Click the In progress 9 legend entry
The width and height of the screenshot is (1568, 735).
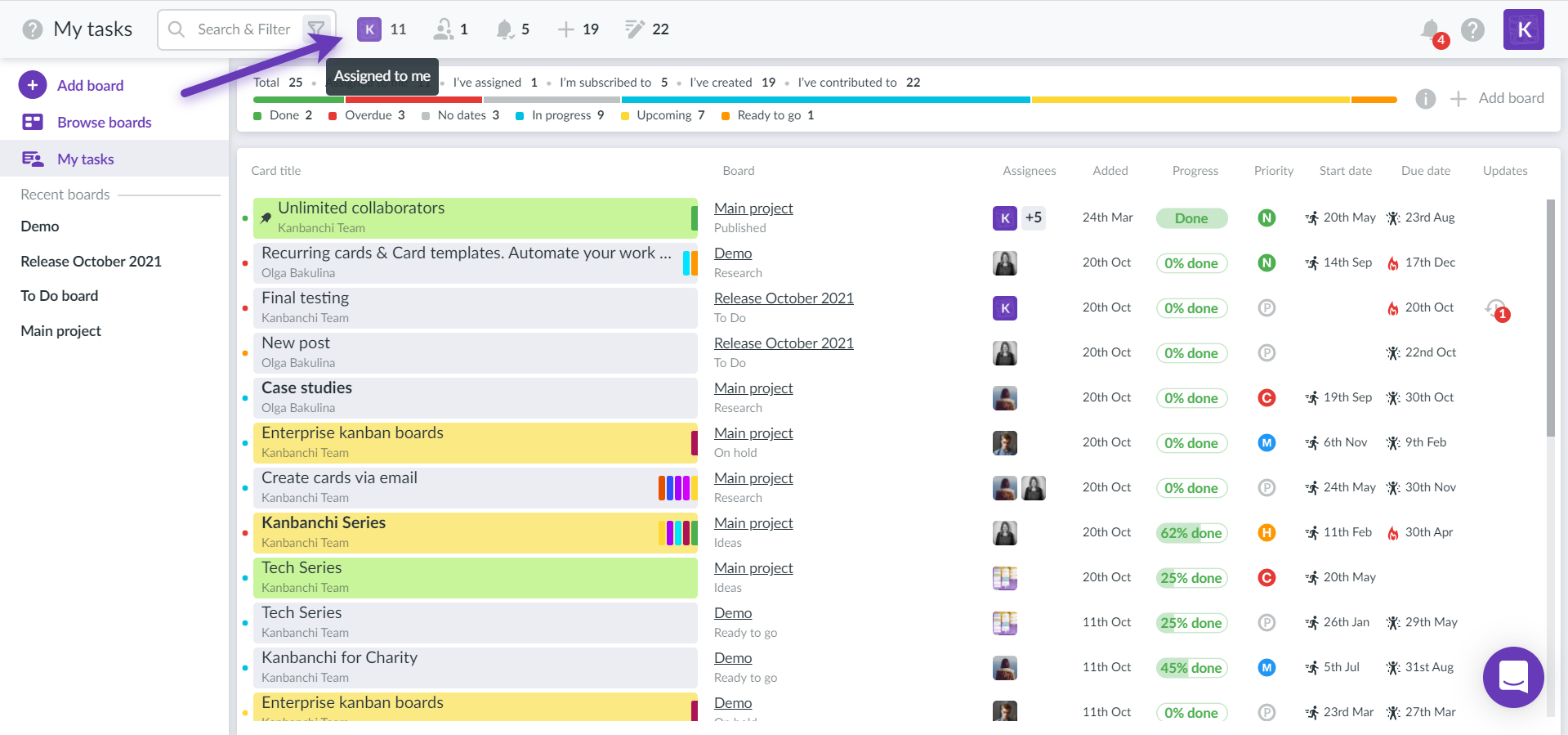[x=560, y=115]
